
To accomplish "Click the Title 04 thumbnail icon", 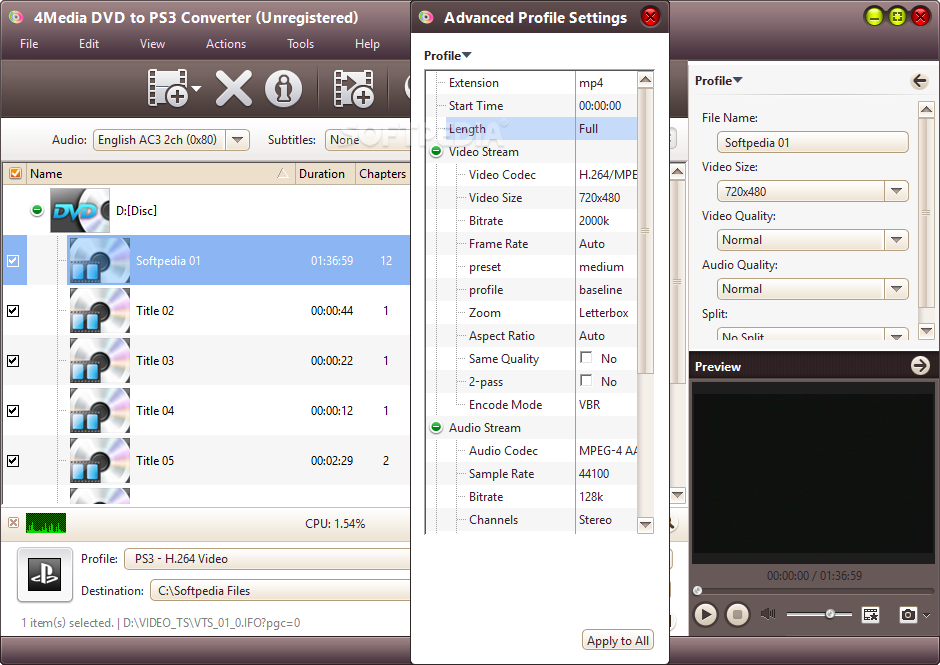I will click(100, 411).
